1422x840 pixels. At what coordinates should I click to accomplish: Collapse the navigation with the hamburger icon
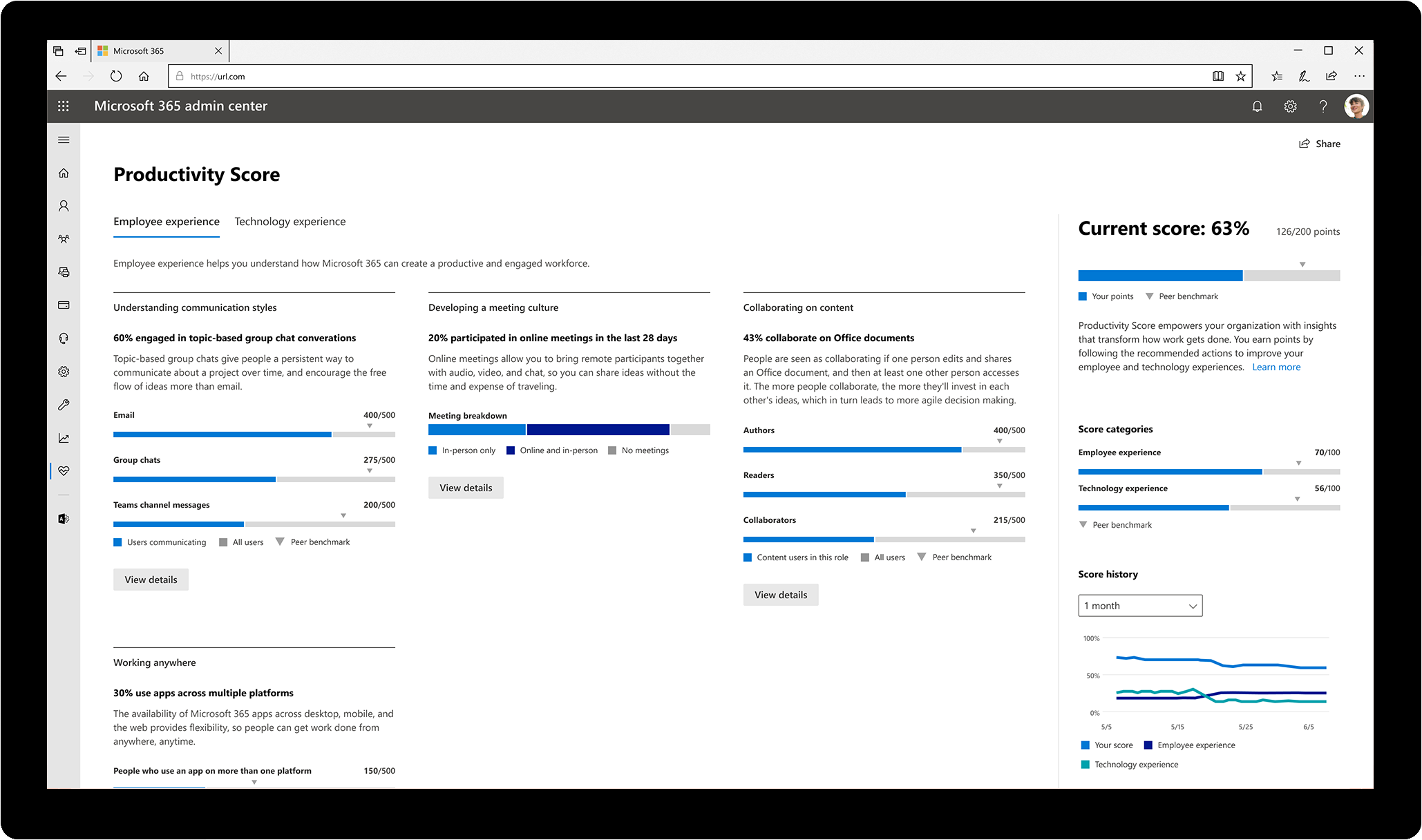click(64, 140)
